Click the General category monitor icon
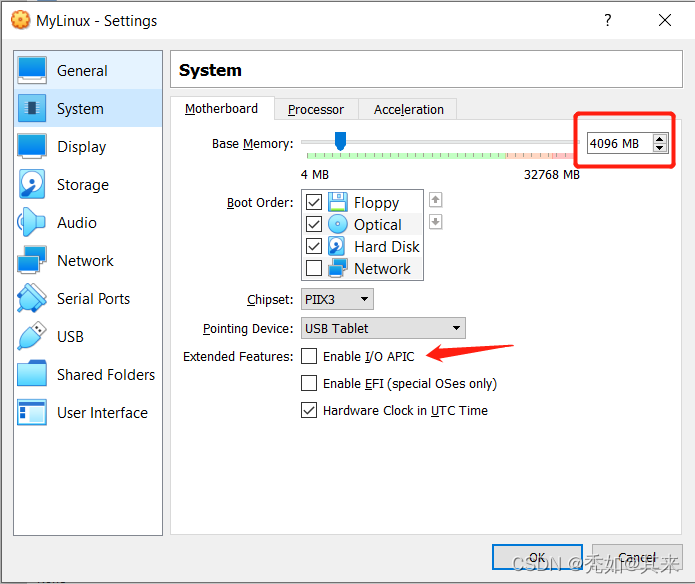Viewport: 695px width, 584px height. click(x=32, y=70)
